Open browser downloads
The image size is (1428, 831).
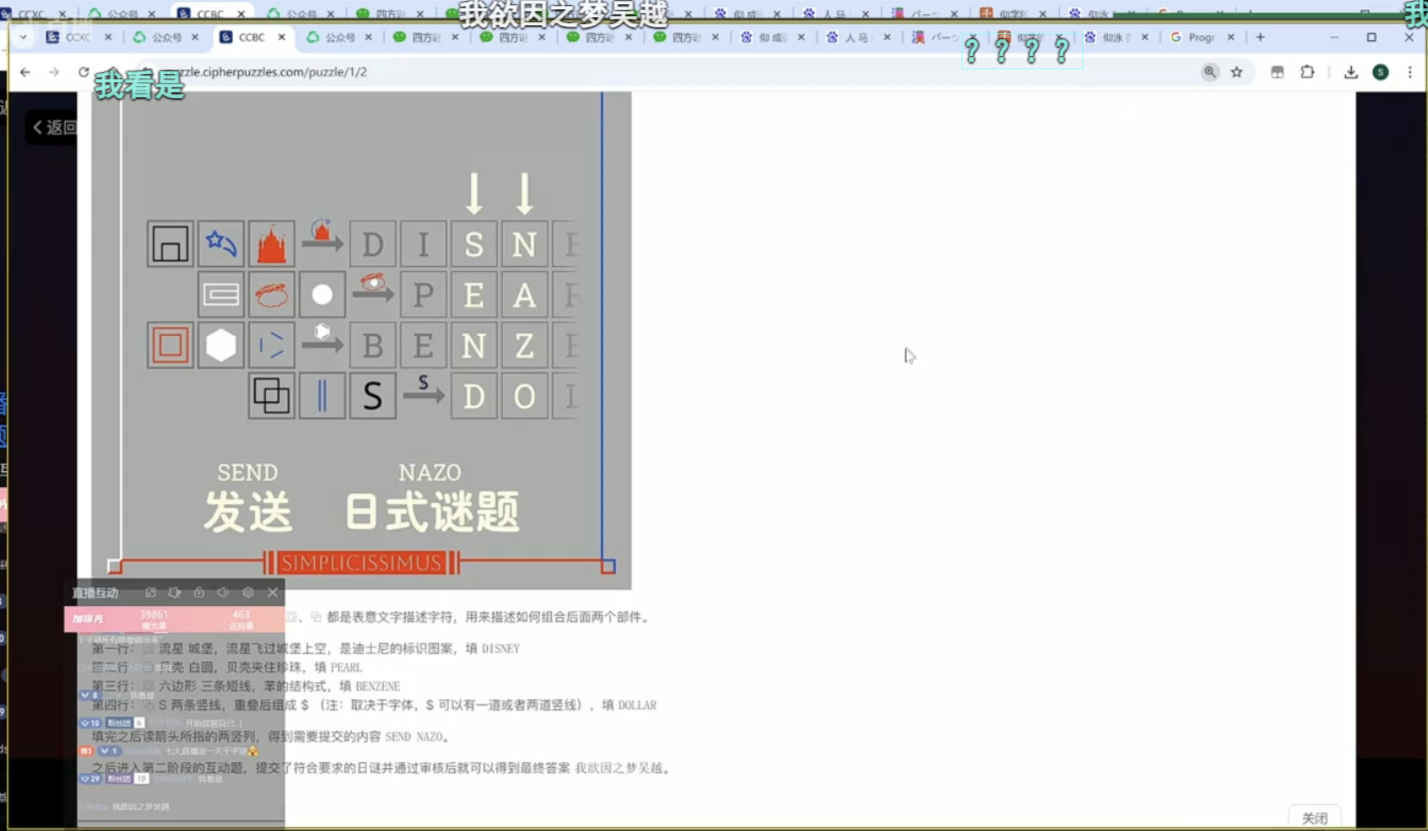(x=1351, y=72)
